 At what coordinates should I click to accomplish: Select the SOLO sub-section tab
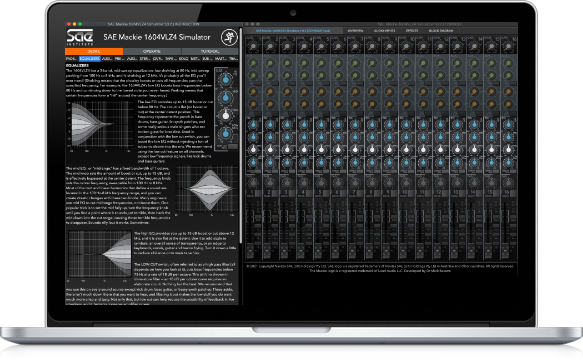click(x=183, y=59)
